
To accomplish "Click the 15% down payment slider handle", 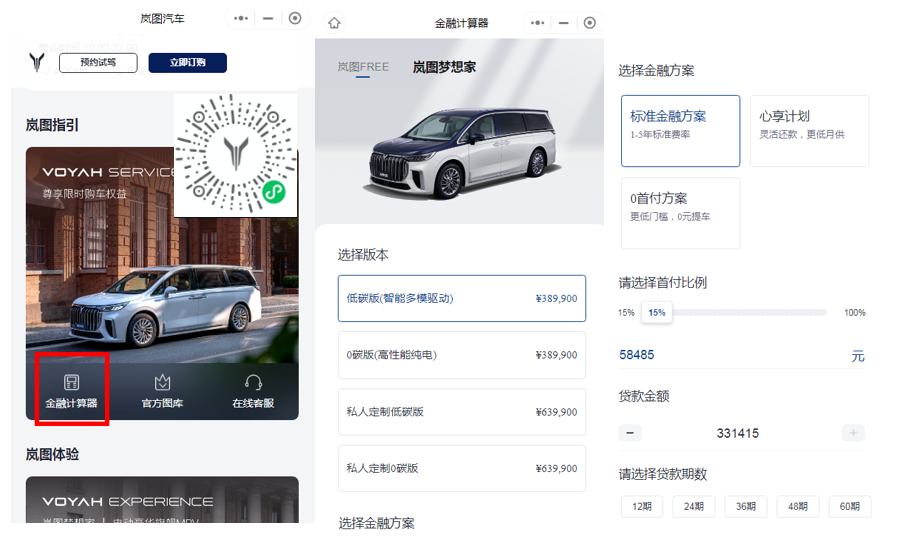I will pos(656,313).
